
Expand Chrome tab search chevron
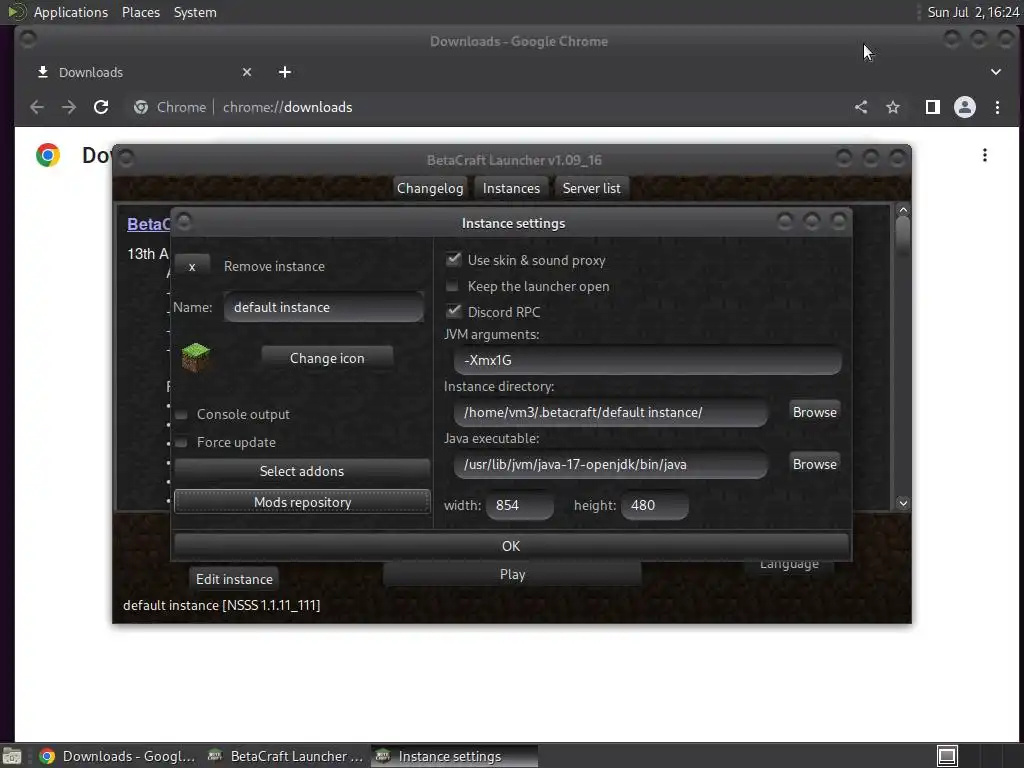[x=996, y=72]
